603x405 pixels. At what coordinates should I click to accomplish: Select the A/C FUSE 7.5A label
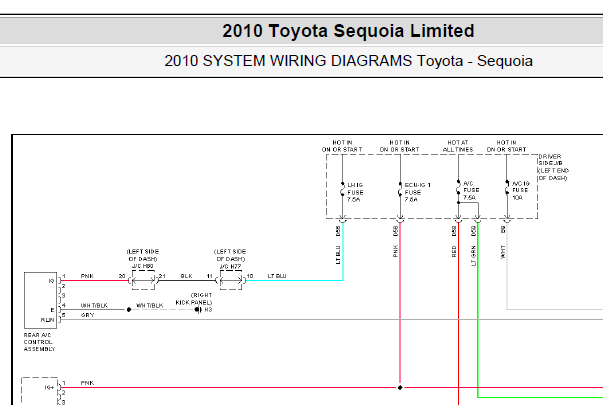[x=471, y=190]
